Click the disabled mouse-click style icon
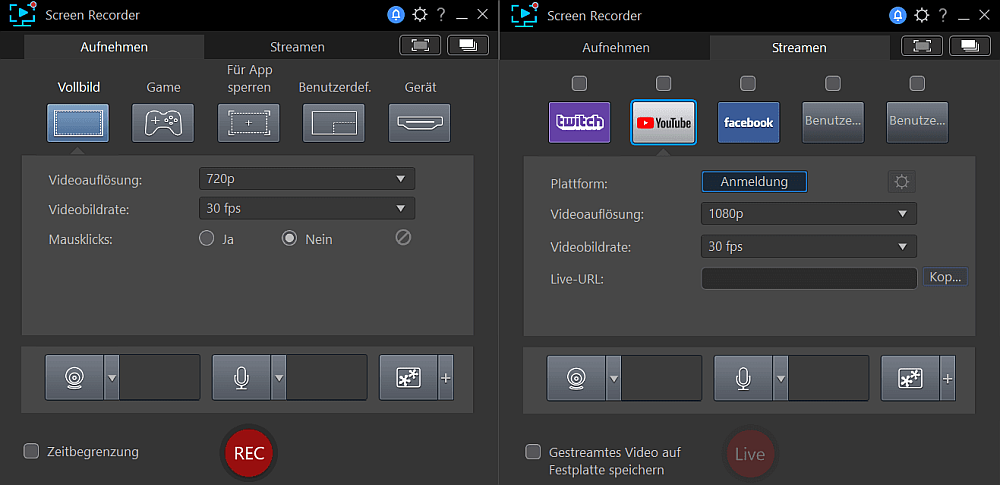 (x=403, y=238)
